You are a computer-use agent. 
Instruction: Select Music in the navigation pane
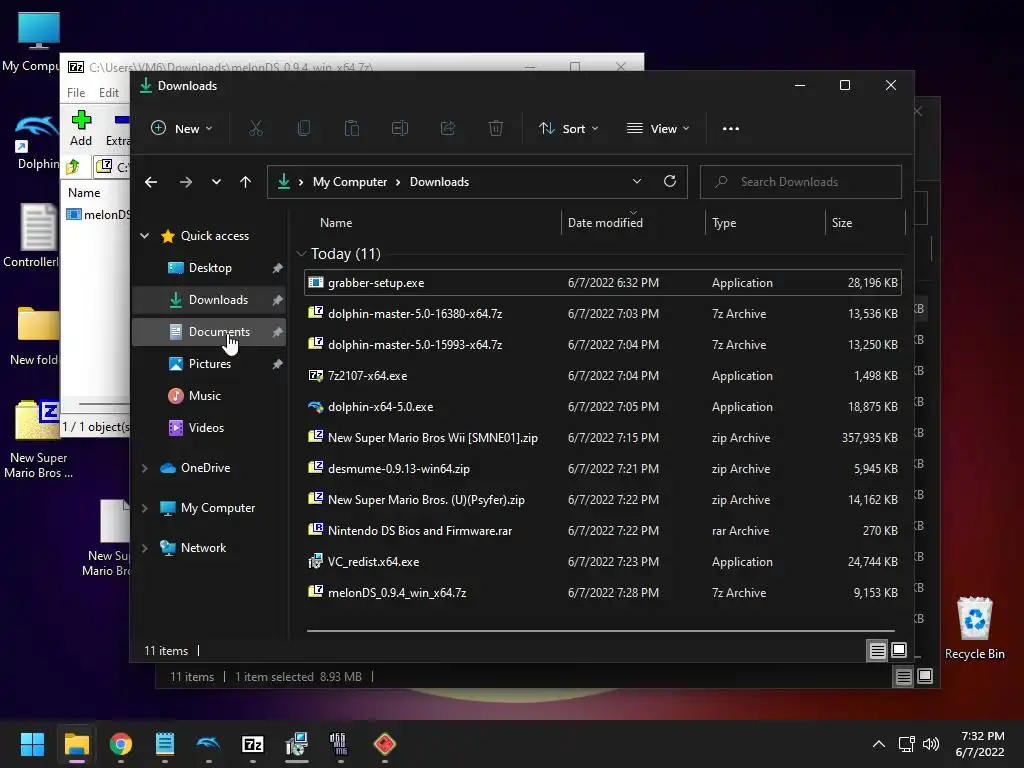pos(208,396)
